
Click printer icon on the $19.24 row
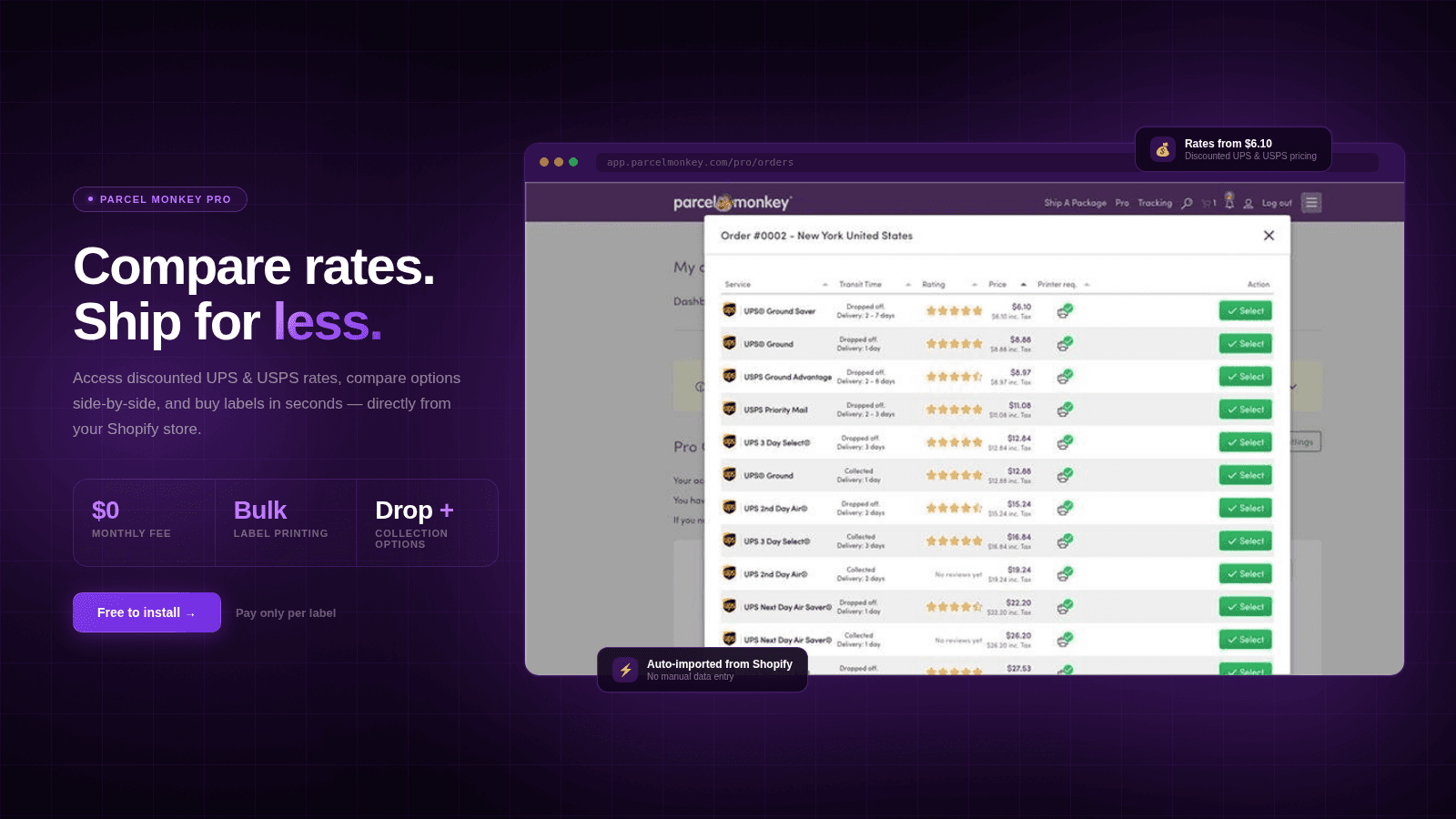(1065, 573)
